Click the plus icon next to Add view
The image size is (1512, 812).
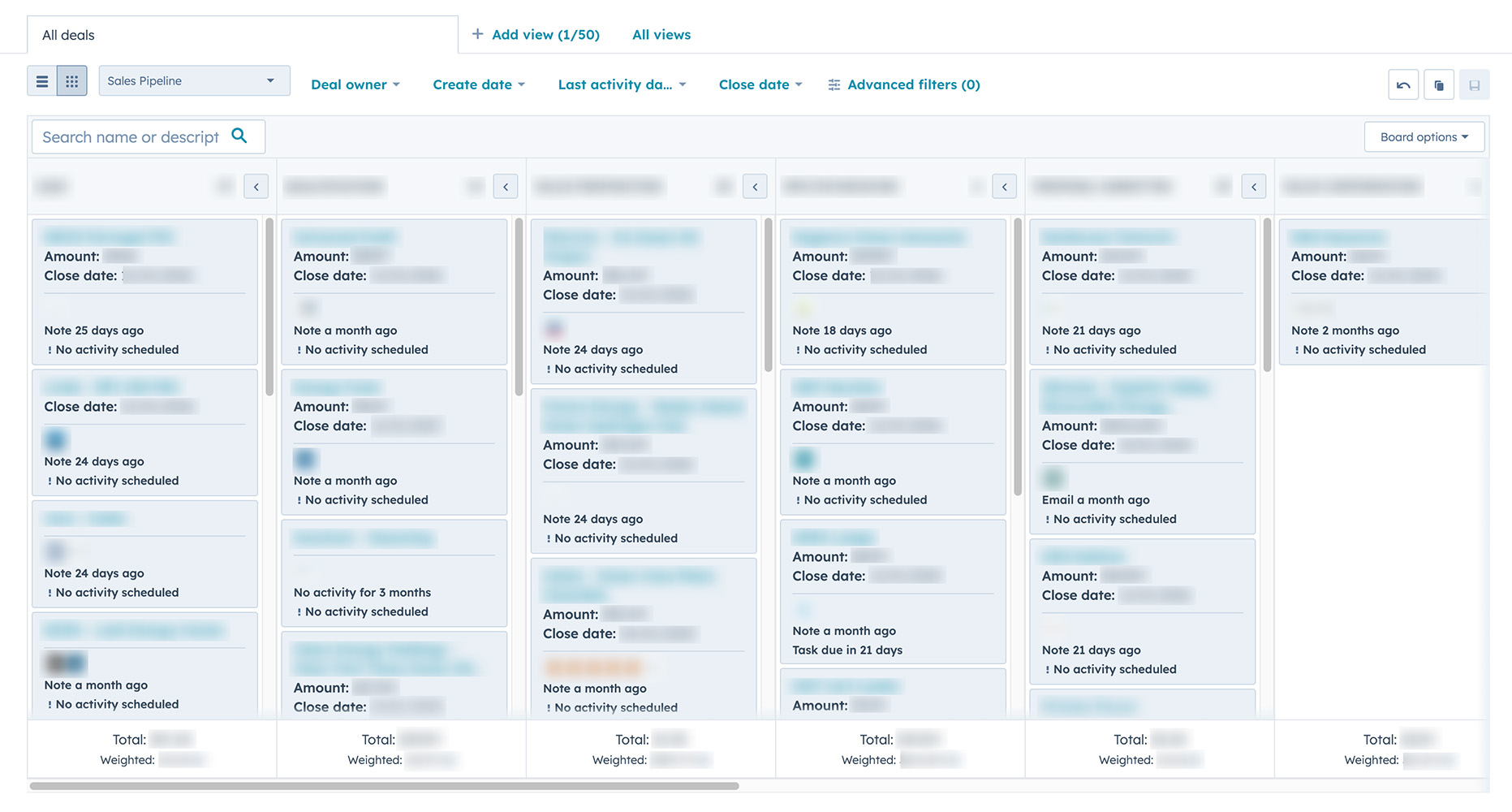point(478,34)
